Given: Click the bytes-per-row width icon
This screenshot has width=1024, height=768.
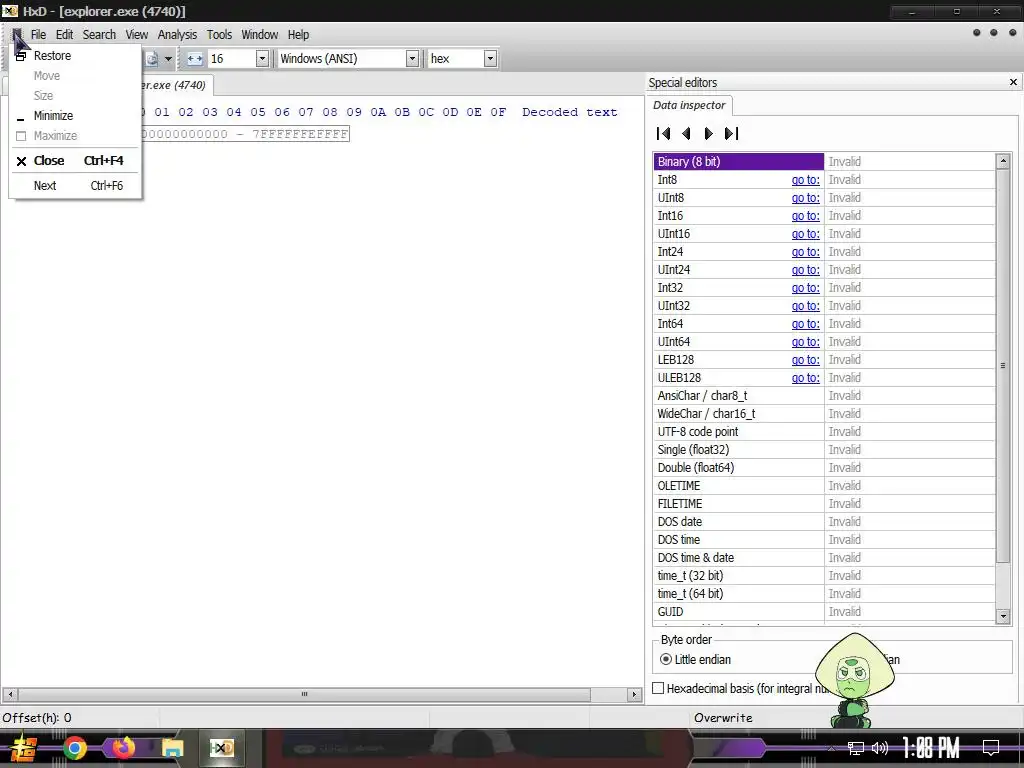Looking at the screenshot, I should click(x=195, y=59).
